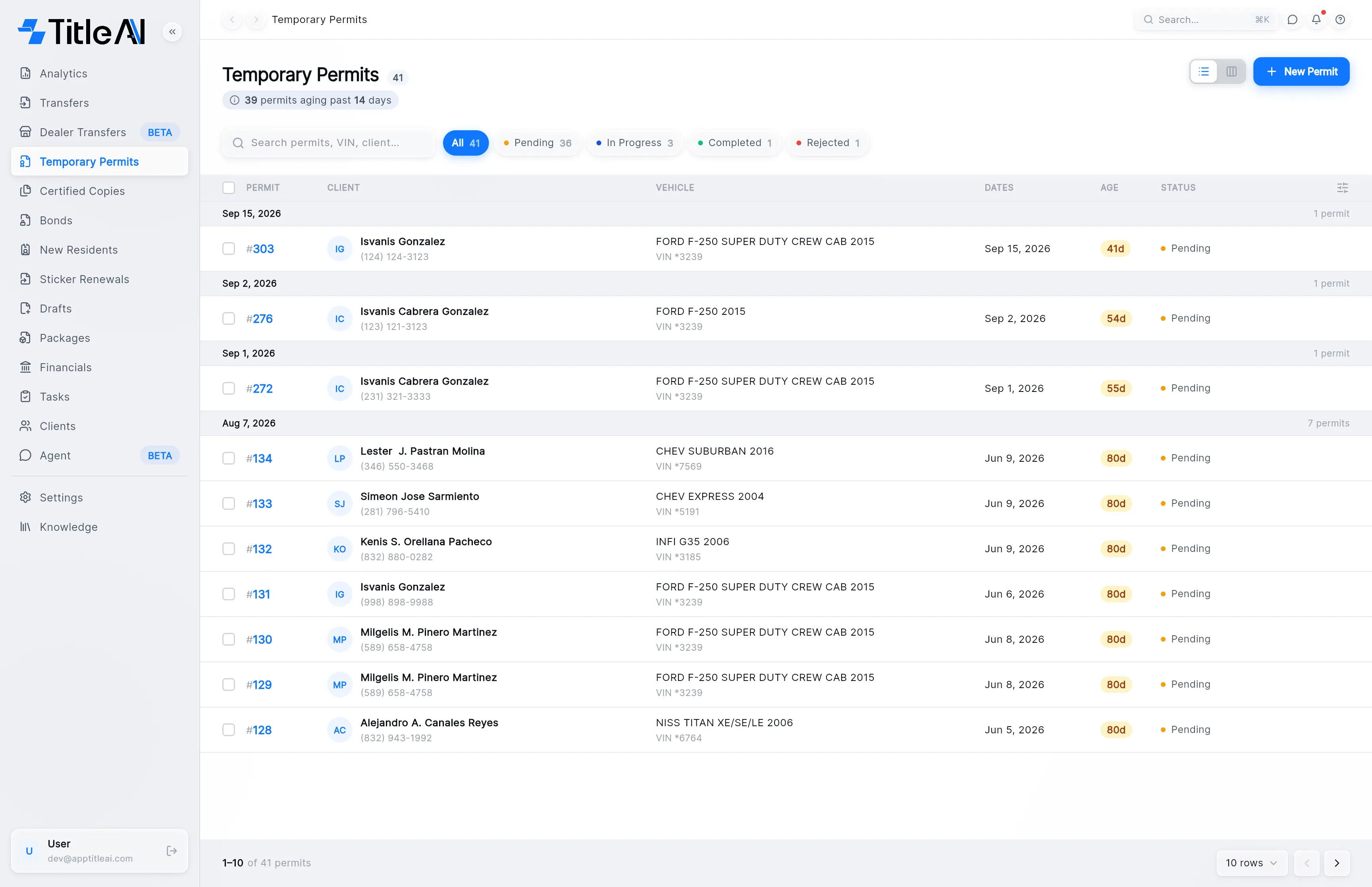Check the box for permit #134
The height and width of the screenshot is (887, 1372).
[x=229, y=459]
